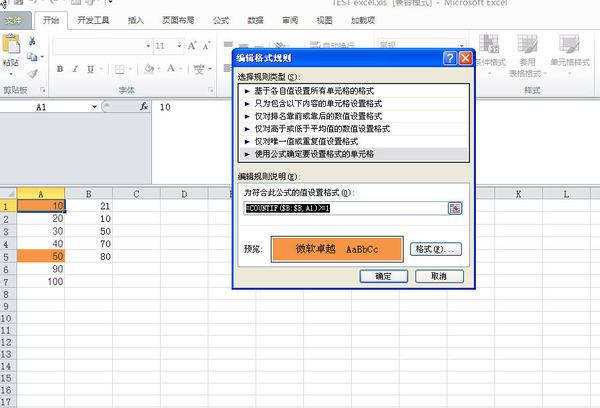Switch to the 公式 tab
Screen dimensions: 600x408
coord(221,20)
